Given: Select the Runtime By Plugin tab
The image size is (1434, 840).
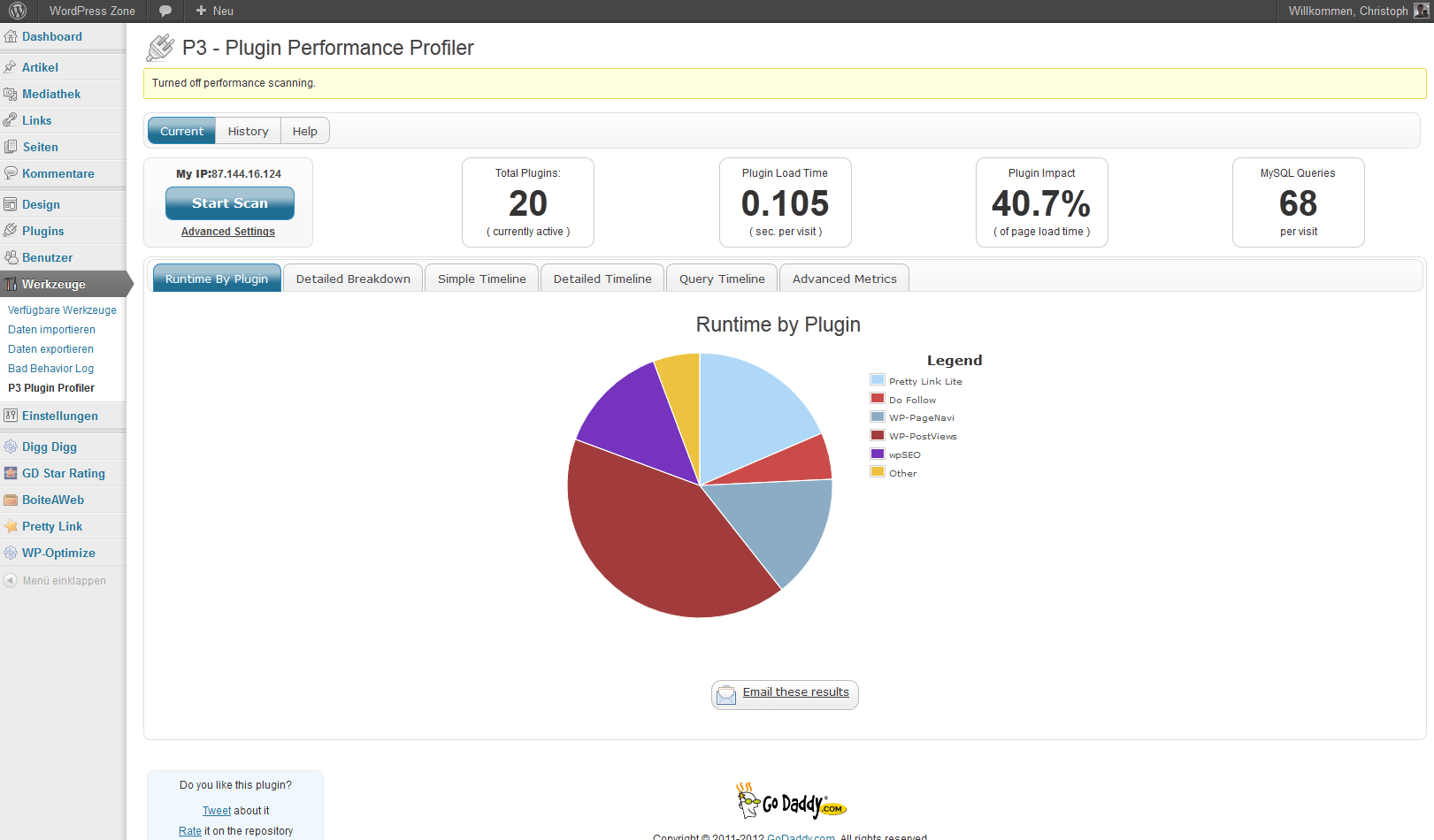Looking at the screenshot, I should [217, 279].
